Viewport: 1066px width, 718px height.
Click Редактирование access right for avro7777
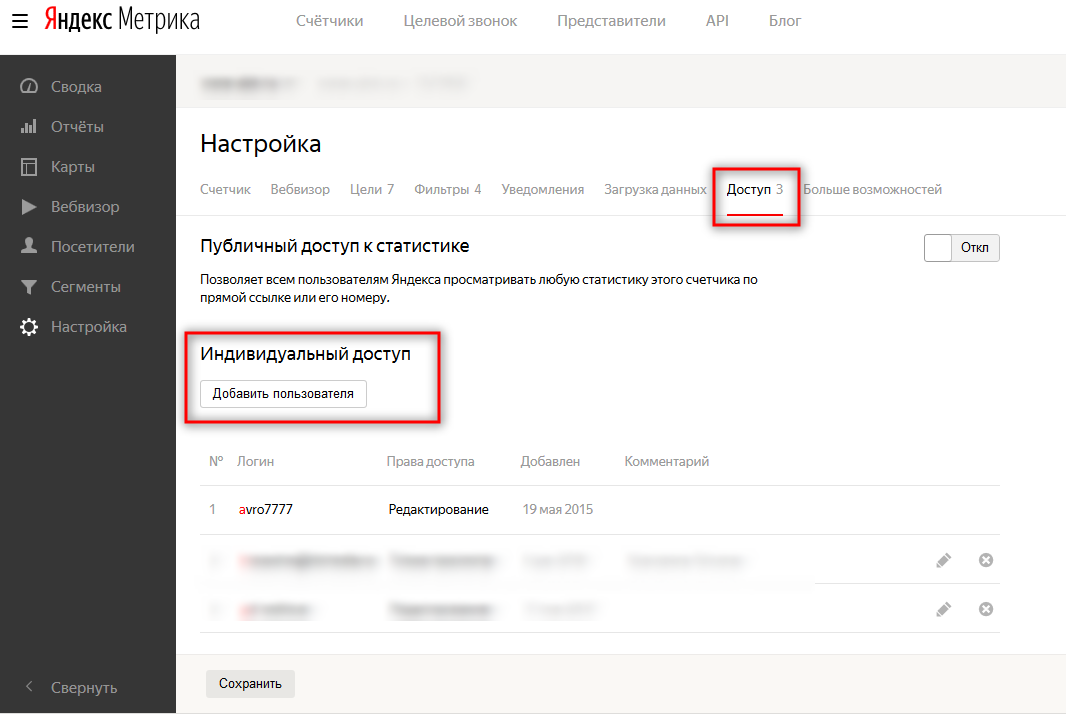click(439, 509)
